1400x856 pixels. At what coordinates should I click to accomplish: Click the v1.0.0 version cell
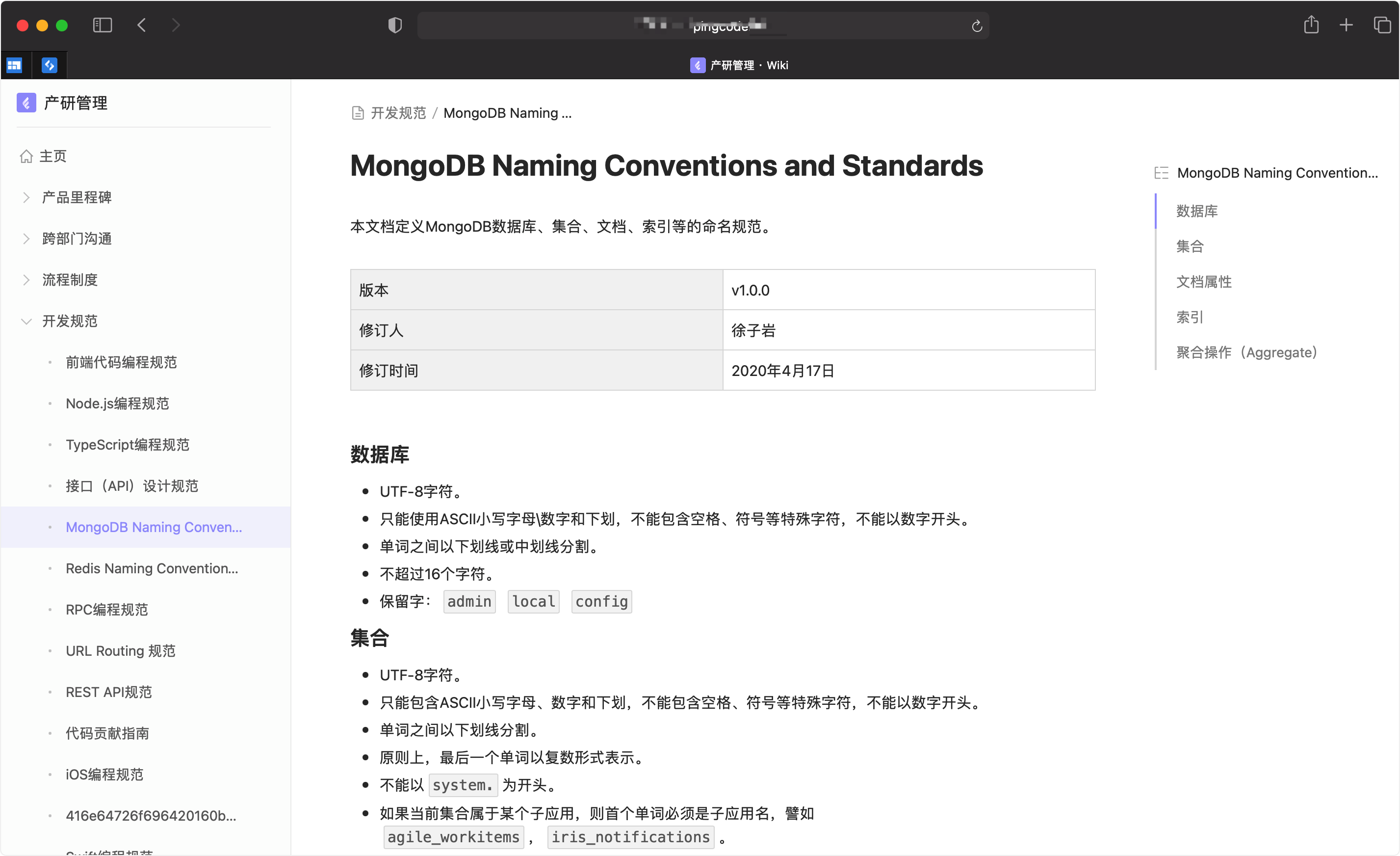[x=908, y=290]
